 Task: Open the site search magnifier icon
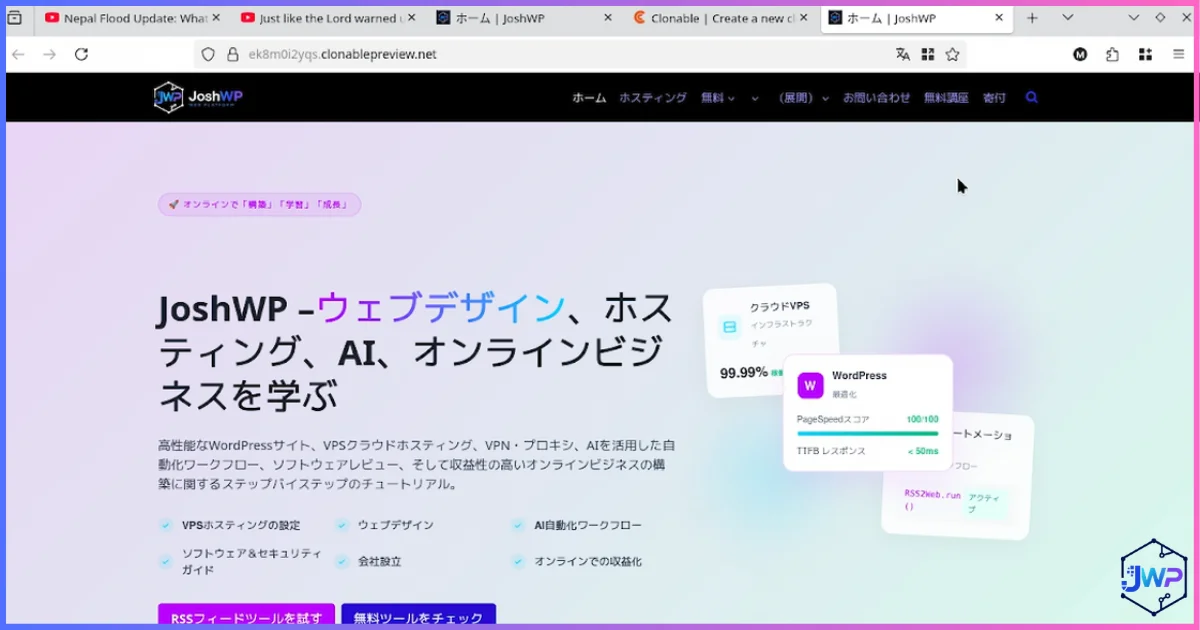click(1032, 98)
